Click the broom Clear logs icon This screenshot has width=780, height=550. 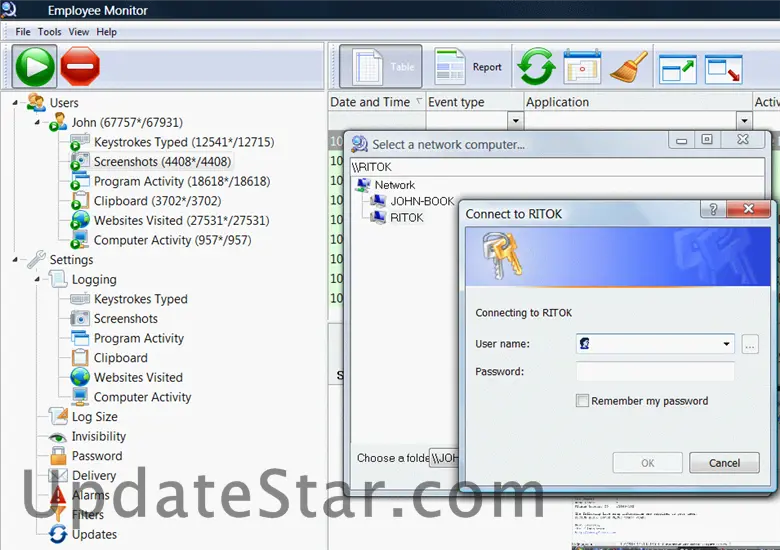[x=628, y=67]
